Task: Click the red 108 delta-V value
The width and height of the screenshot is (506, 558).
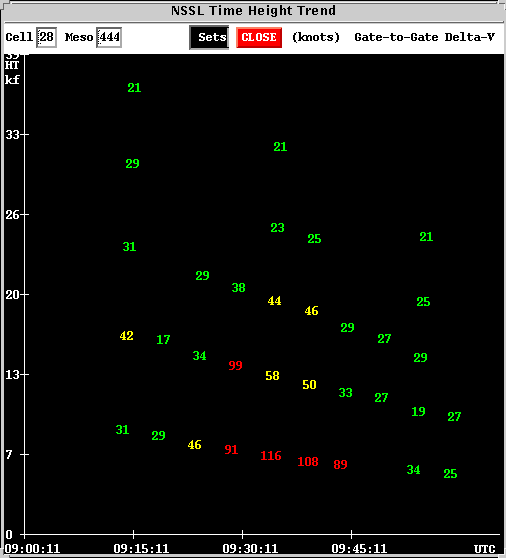Action: pos(308,462)
